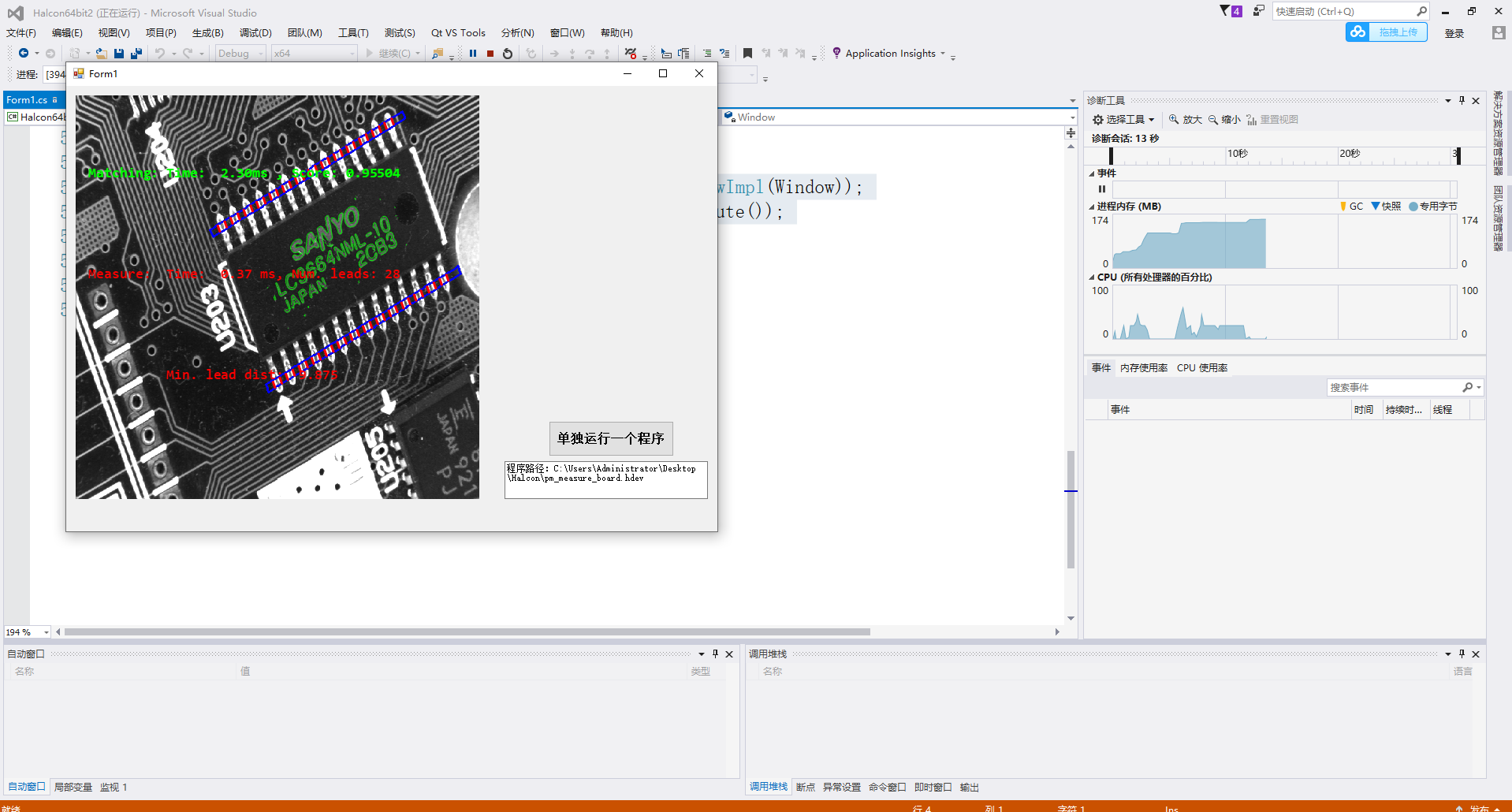
Task: Click the 10秒 mark on diagnostics timeline
Action: (x=1236, y=154)
